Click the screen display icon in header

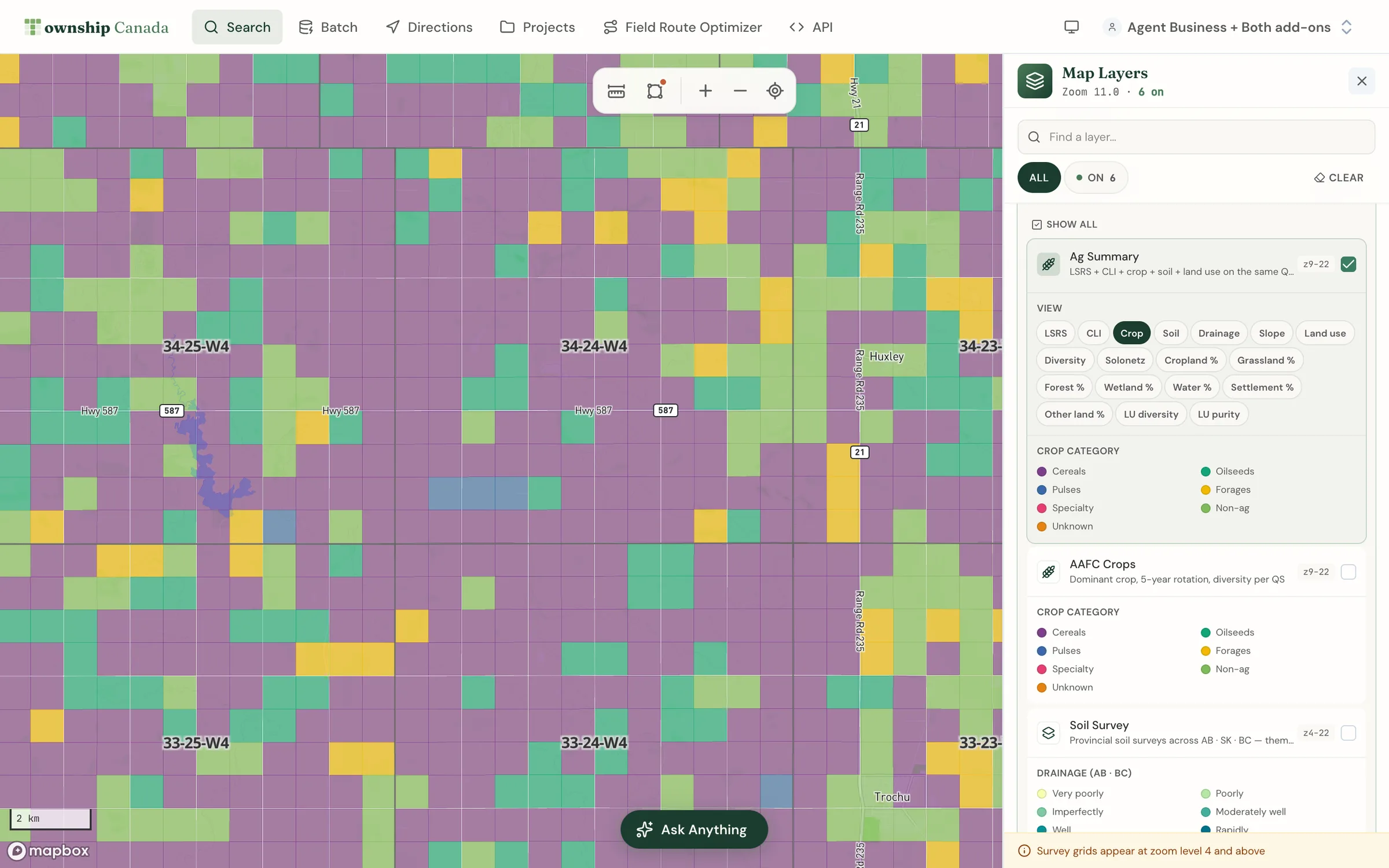pos(1071,27)
